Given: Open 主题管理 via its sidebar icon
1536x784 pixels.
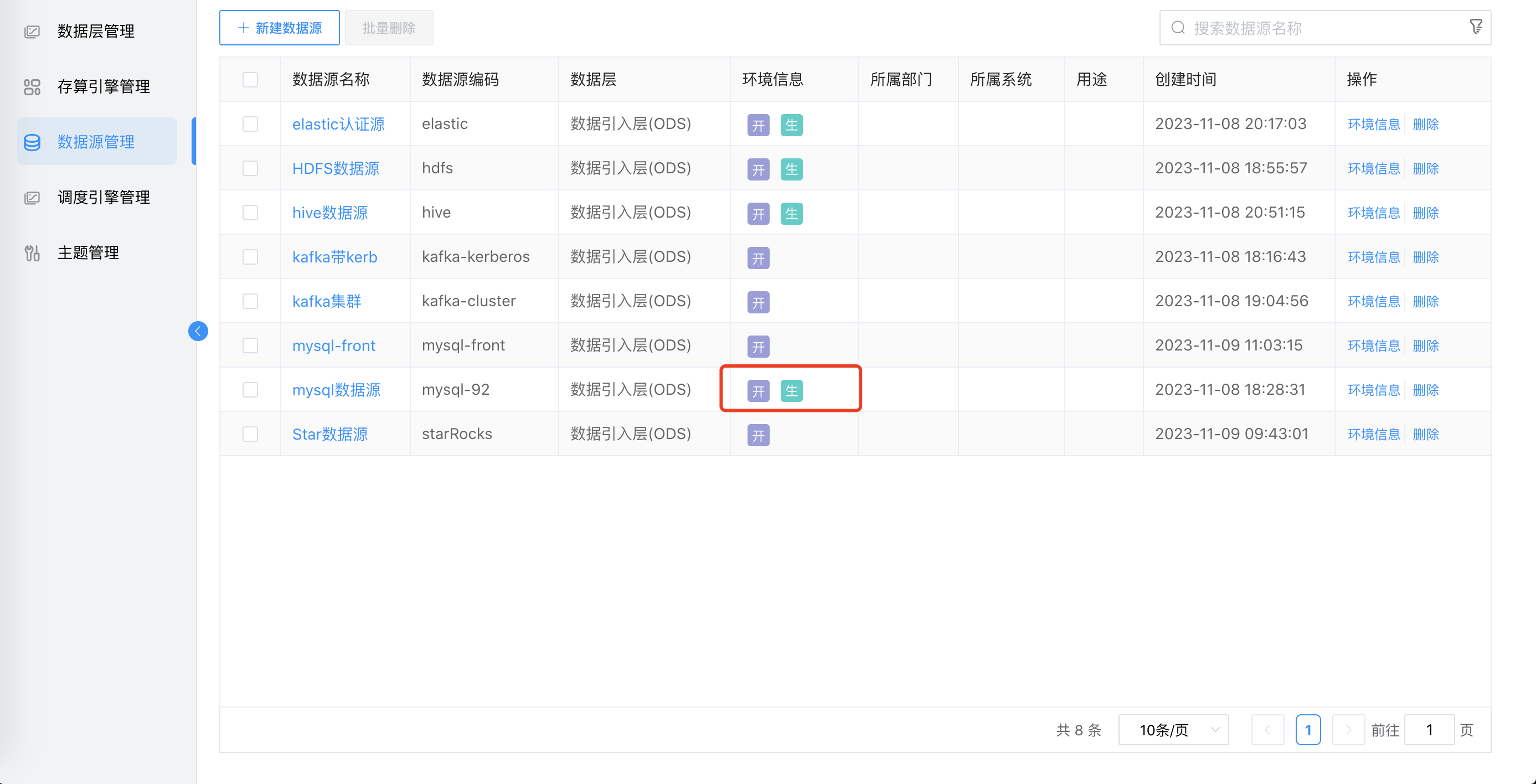Looking at the screenshot, I should coord(32,253).
